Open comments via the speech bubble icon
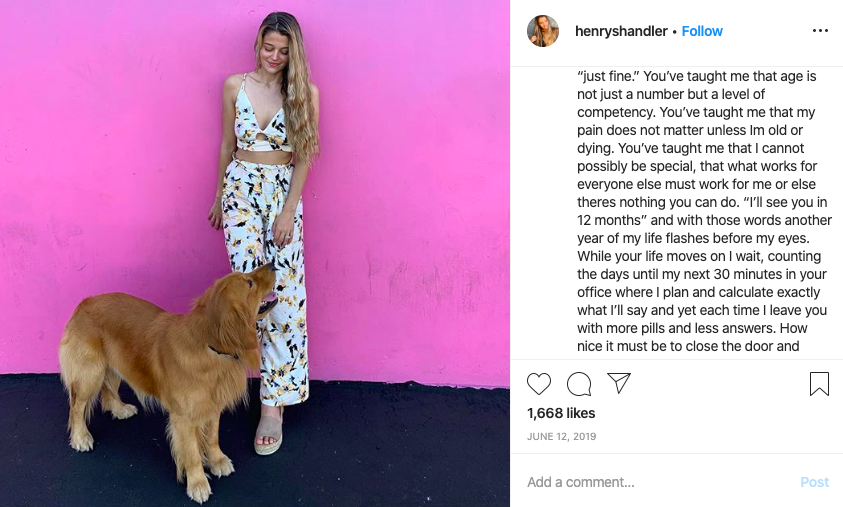 (579, 384)
